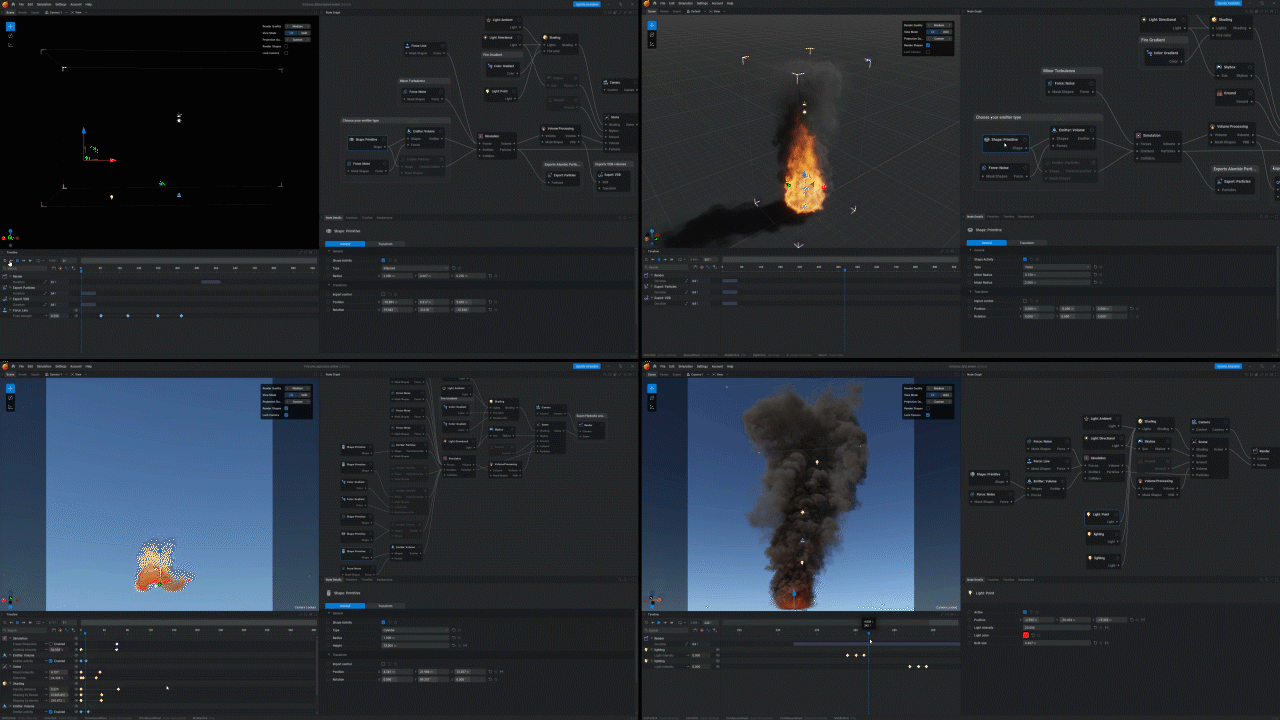Image resolution: width=1280 pixels, height=720 pixels.
Task: Open the Simulation menu in the smoke-column window
Action: coord(684,366)
